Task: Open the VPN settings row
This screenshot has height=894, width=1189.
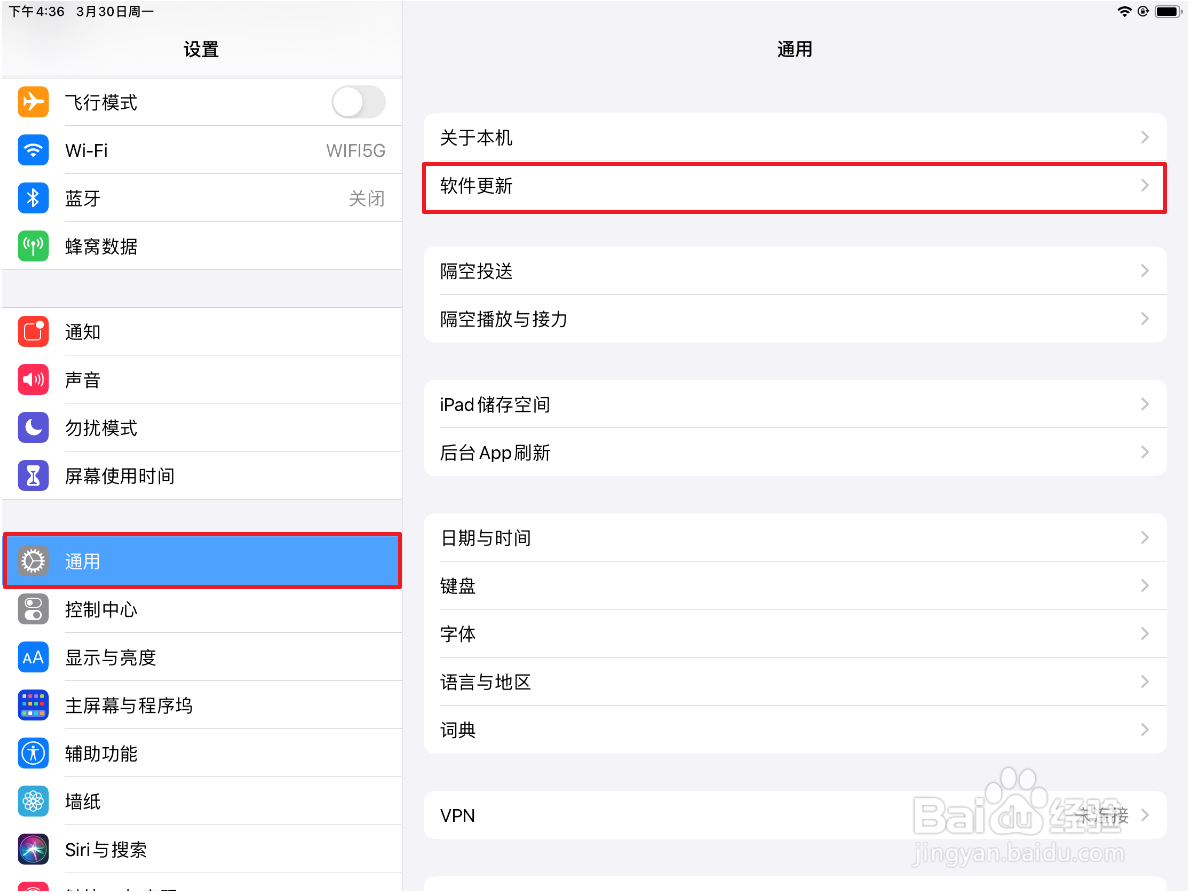Action: 794,815
